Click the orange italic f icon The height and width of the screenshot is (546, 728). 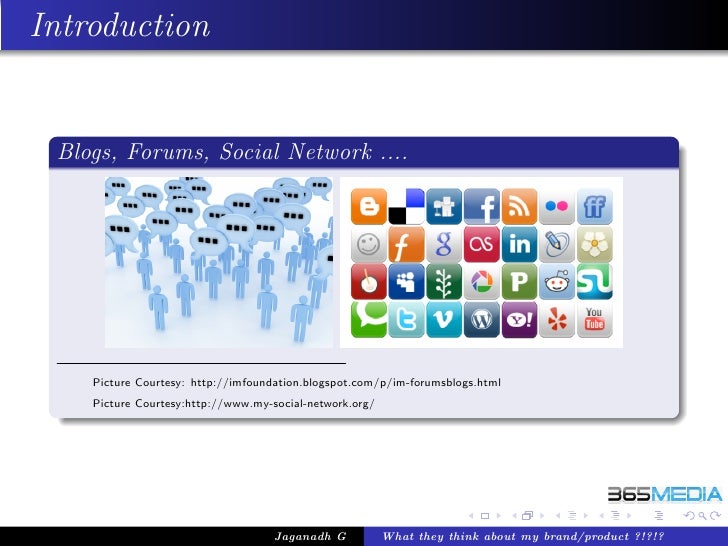pyautogui.click(x=406, y=244)
